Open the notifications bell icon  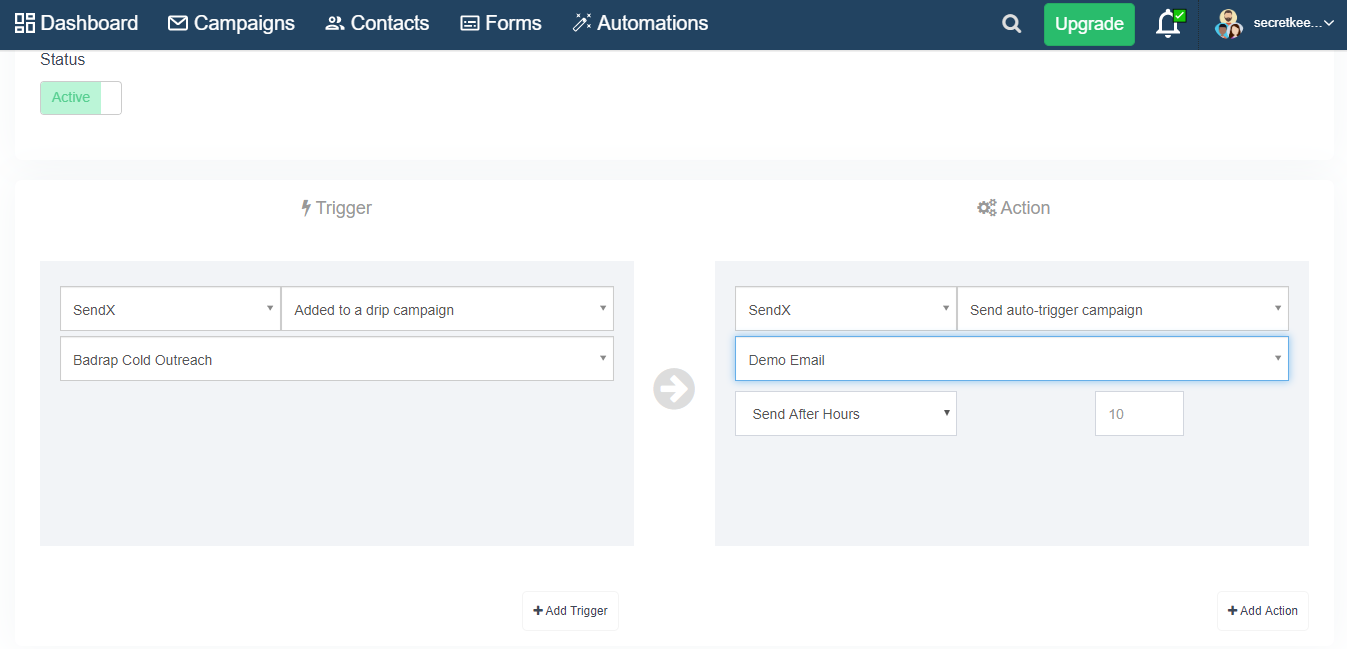coord(1167,24)
